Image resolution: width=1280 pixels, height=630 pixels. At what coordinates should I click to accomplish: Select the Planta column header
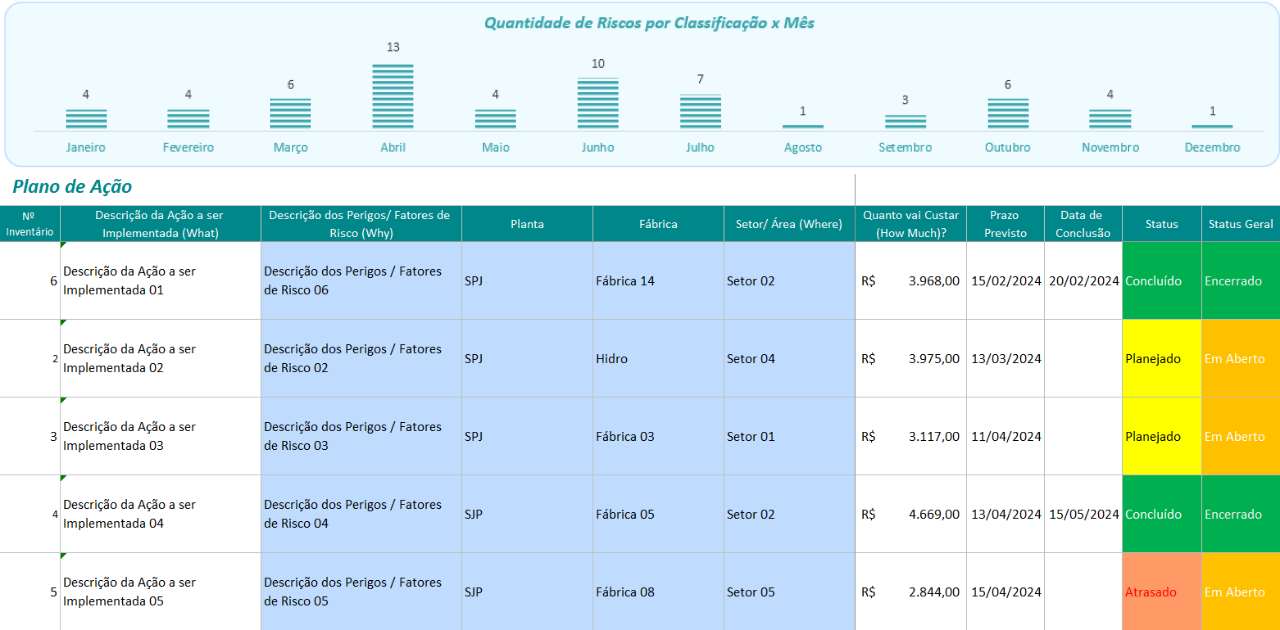coord(527,224)
